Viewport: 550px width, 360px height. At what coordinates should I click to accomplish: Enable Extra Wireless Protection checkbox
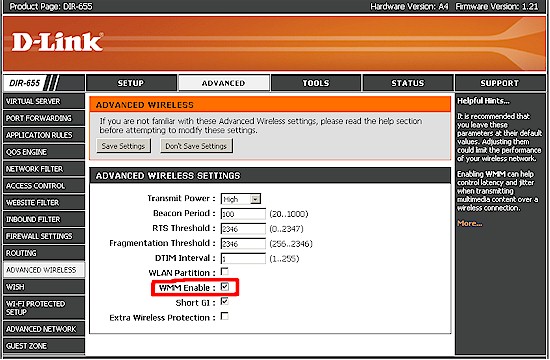tap(224, 316)
